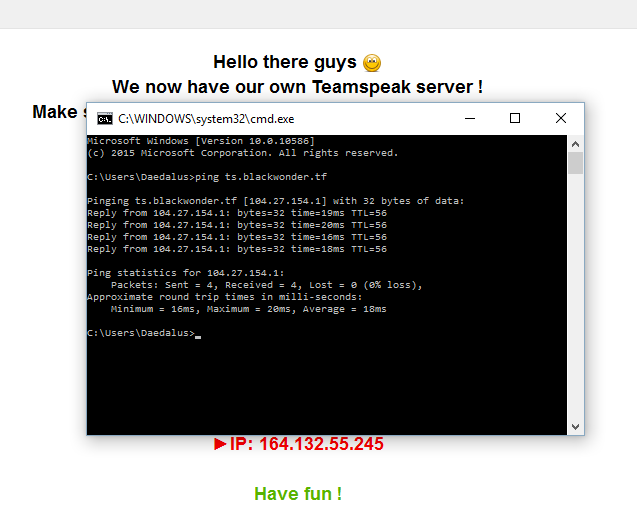
Task: Click the smiley emoji after 'Hello there guys'
Action: pyautogui.click(x=372, y=63)
